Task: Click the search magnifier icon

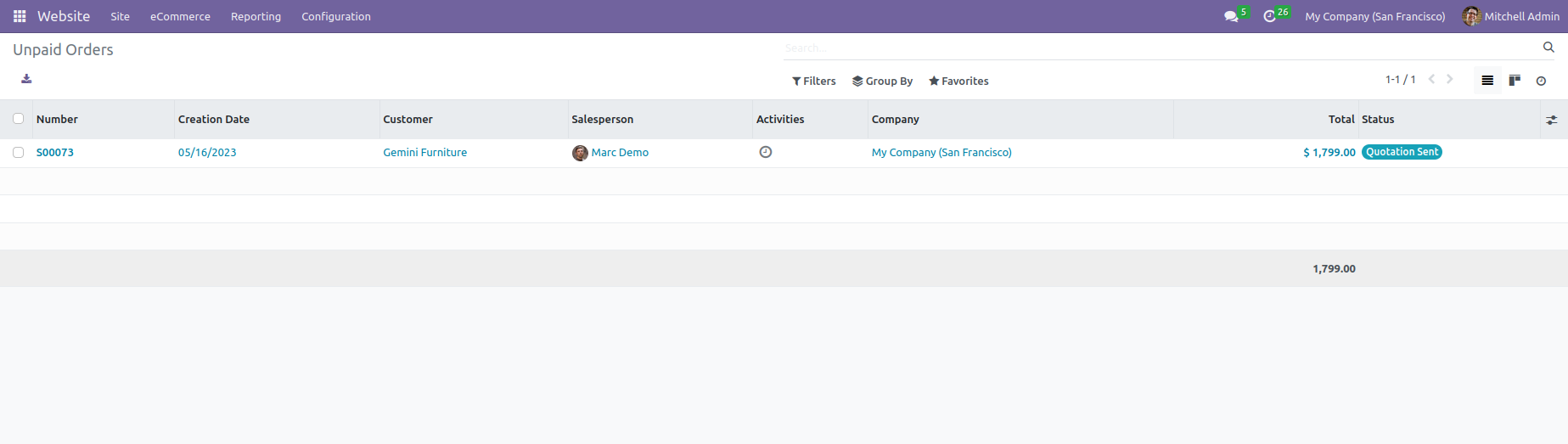Action: coord(1548,48)
